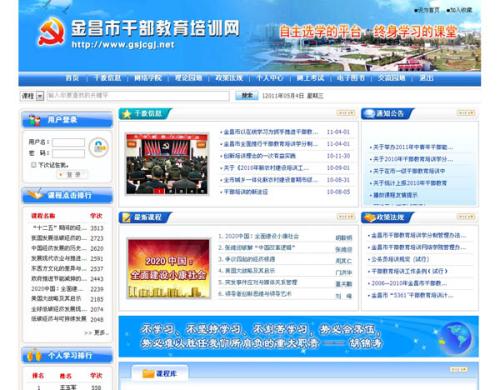The height and width of the screenshot is (390, 500).
Task: Click the folder icon on 课程库 tab
Action: click(x=148, y=374)
